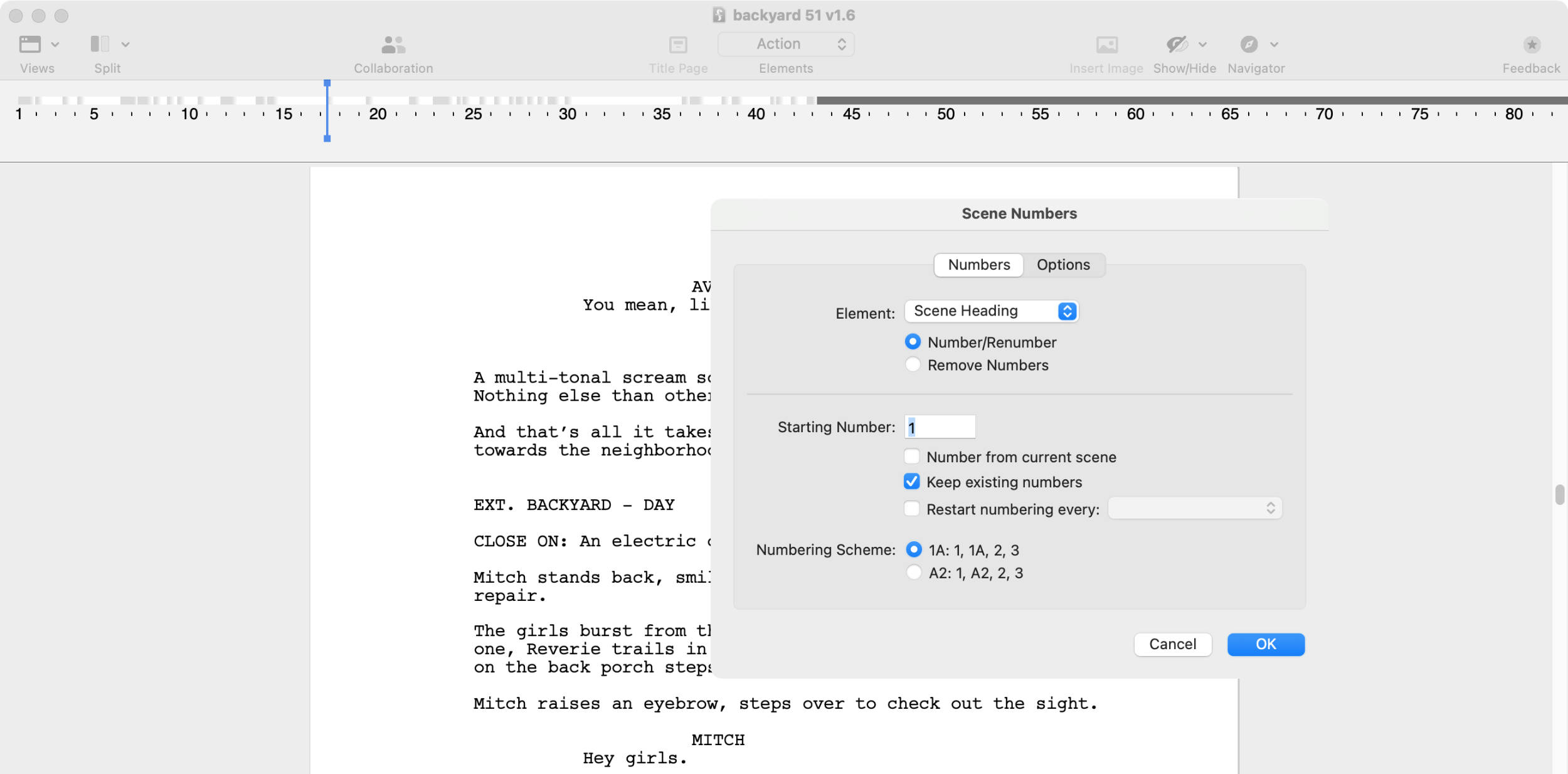Uncheck Keep existing numbers checkbox
This screenshot has height=774, width=1568.
pyautogui.click(x=911, y=482)
